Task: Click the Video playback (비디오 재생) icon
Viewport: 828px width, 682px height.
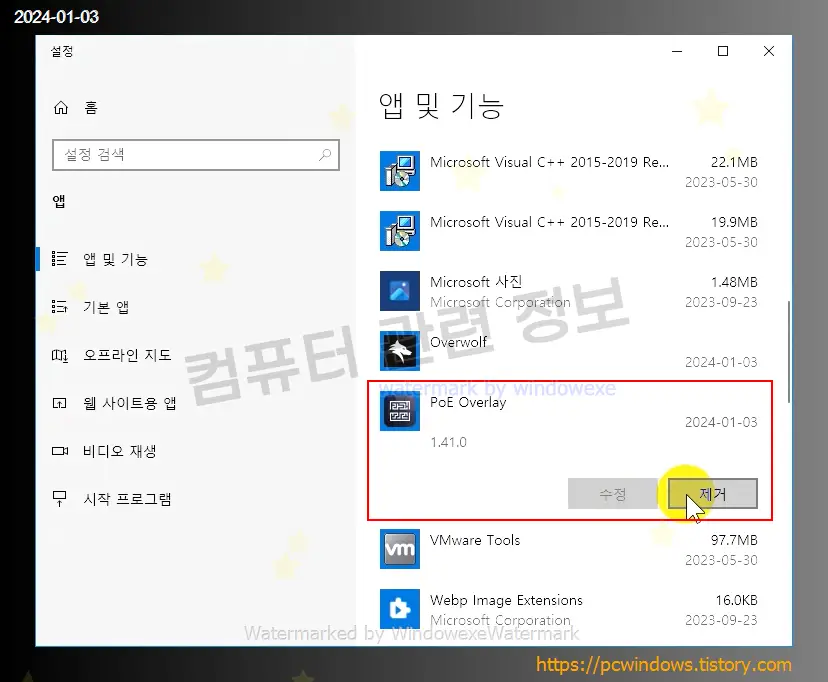Action: point(60,451)
